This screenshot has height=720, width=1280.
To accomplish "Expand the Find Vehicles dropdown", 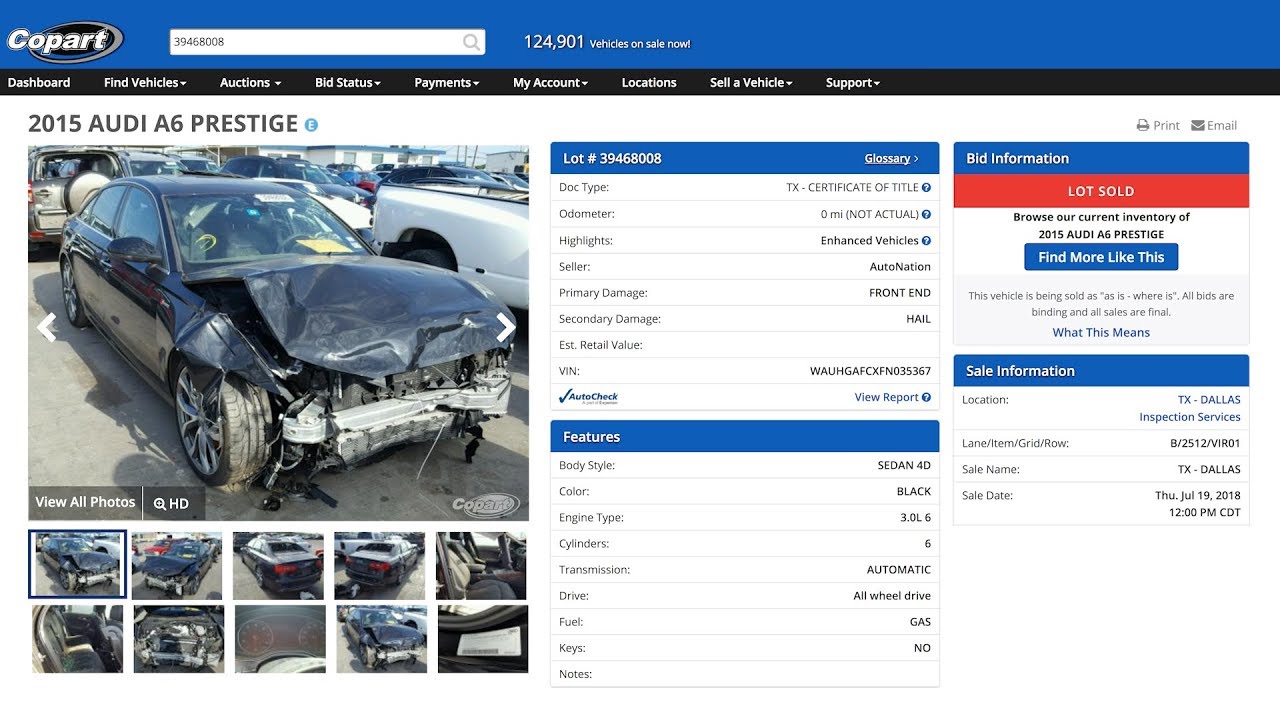I will coord(145,83).
